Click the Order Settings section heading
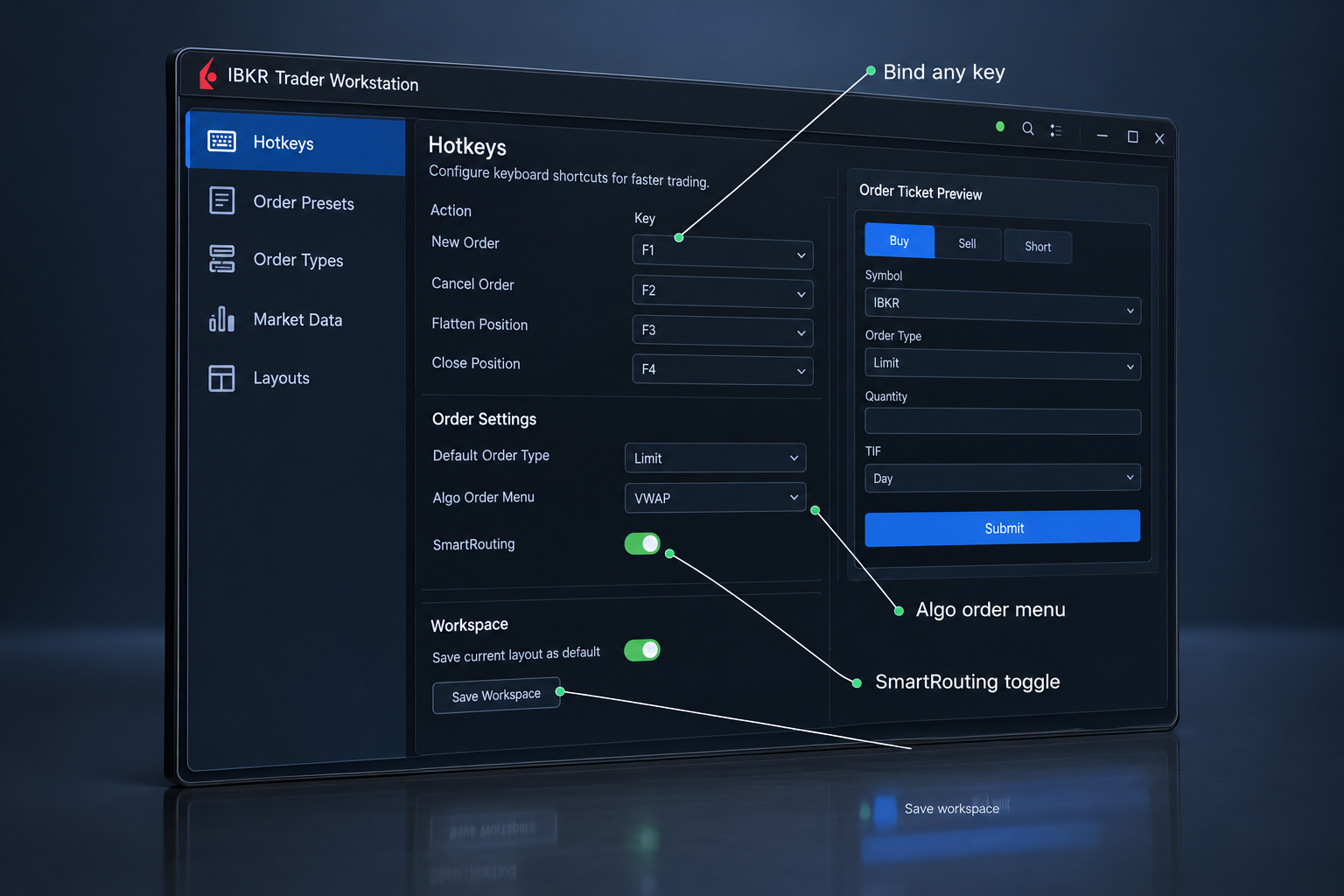This screenshot has width=1344, height=896. point(484,419)
